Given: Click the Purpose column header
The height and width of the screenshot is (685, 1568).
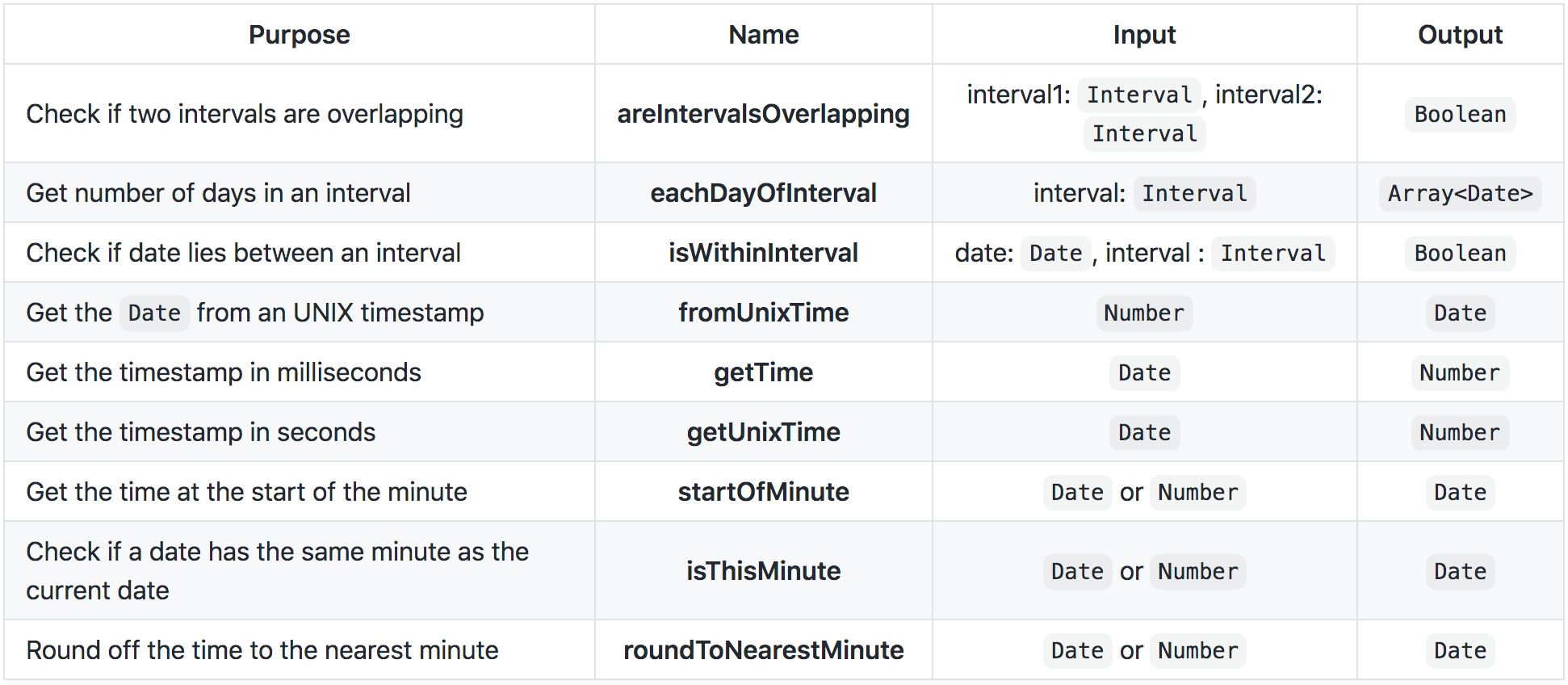Looking at the screenshot, I should 299,35.
